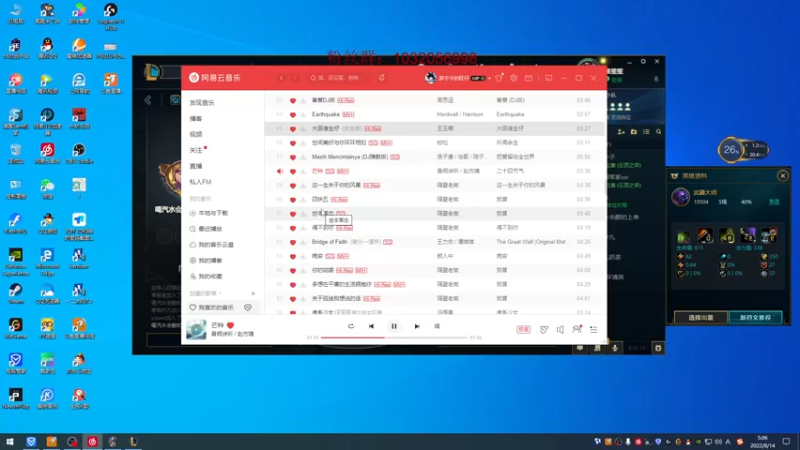The width and height of the screenshot is (800, 450).
Task: Click the search box in NetEase Music
Action: [x=339, y=78]
